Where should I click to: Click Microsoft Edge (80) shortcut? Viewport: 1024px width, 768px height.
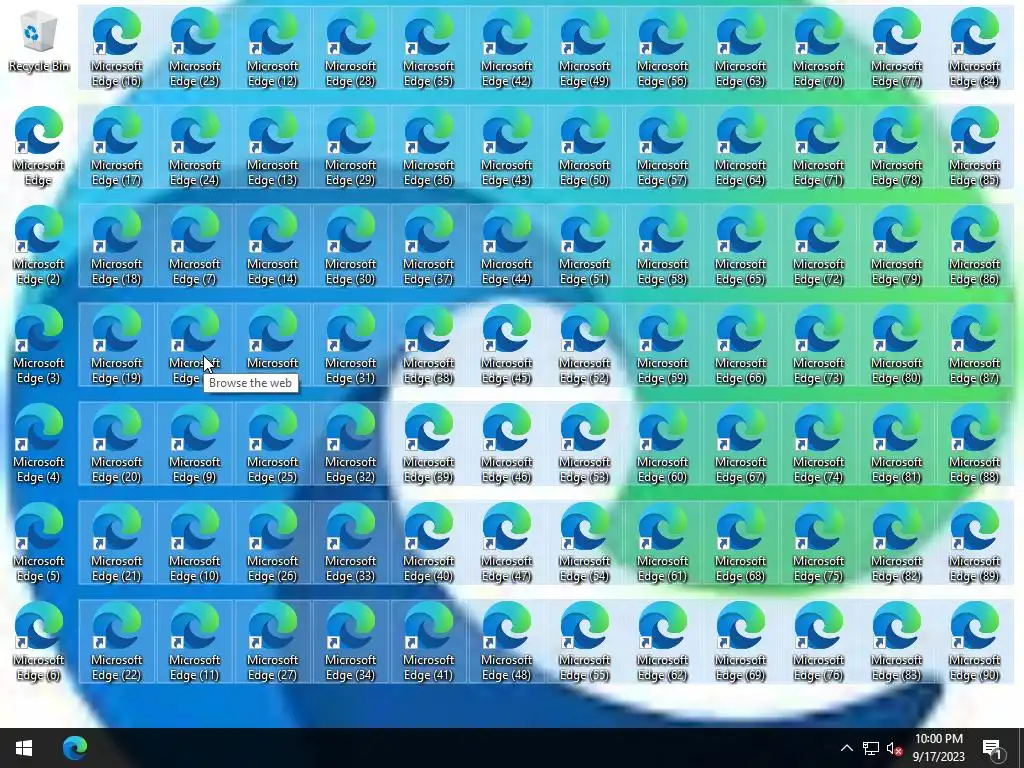(x=897, y=345)
